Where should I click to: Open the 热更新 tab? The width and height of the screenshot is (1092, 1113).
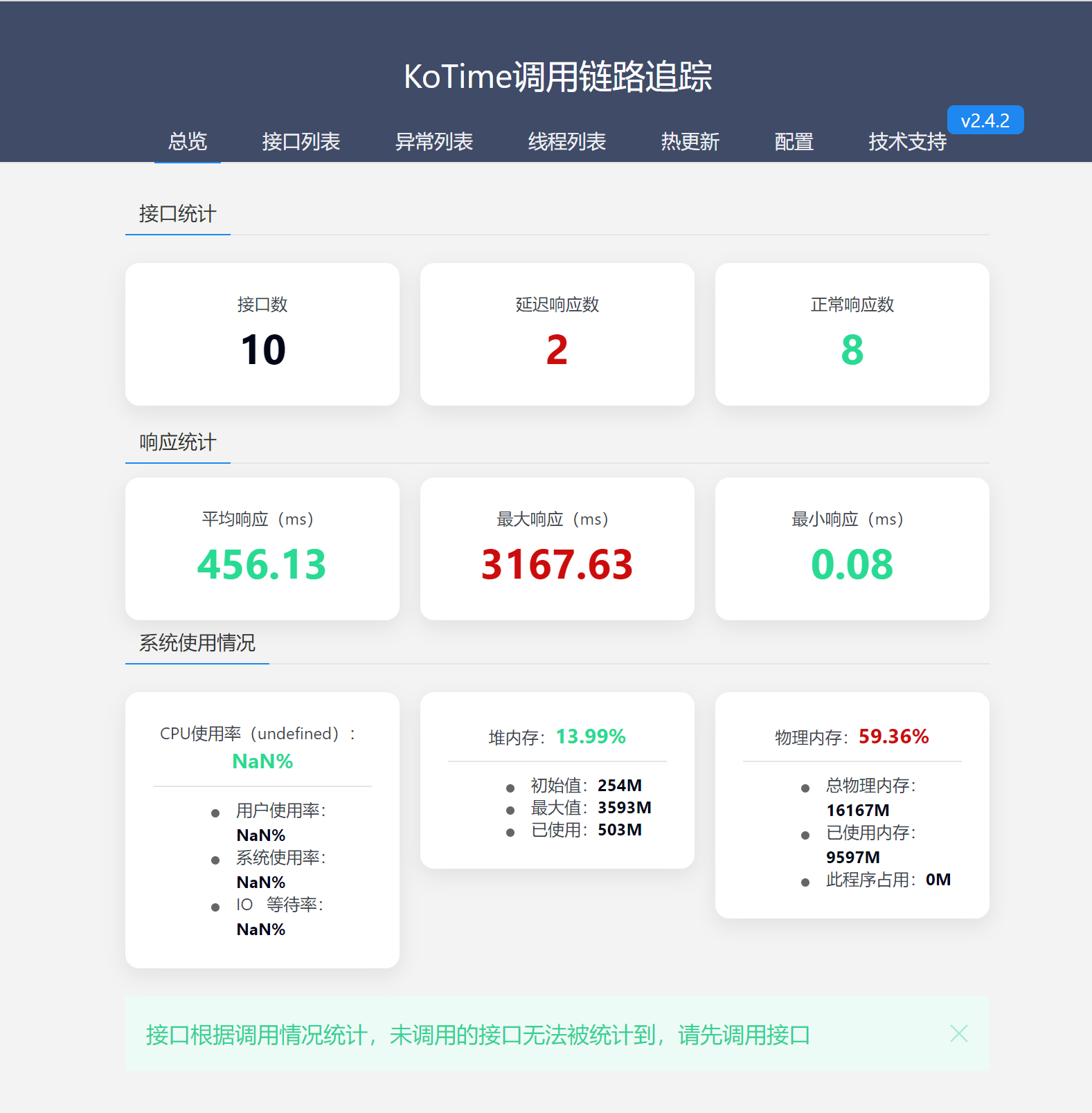(x=690, y=142)
